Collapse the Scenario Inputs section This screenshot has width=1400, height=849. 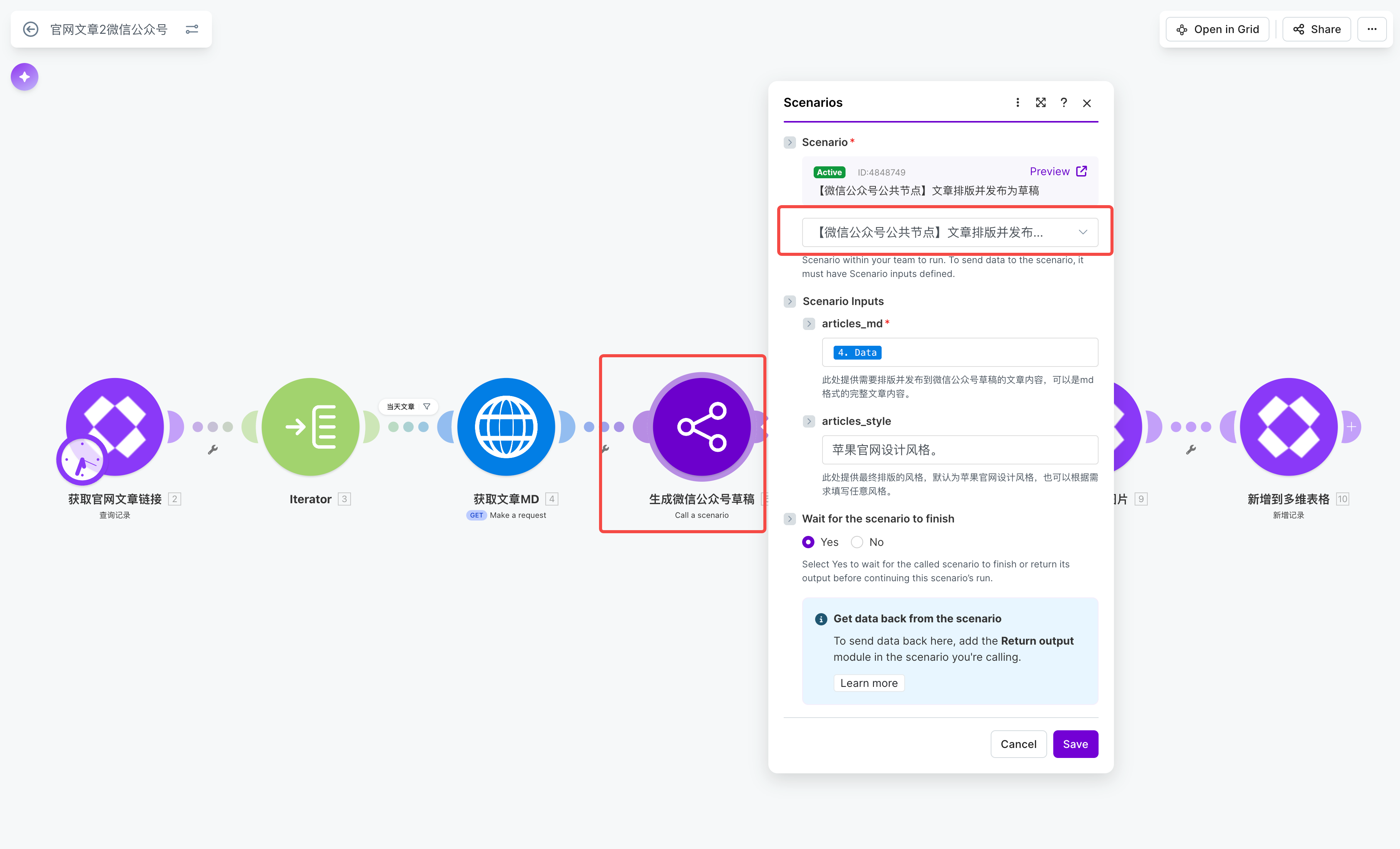790,301
